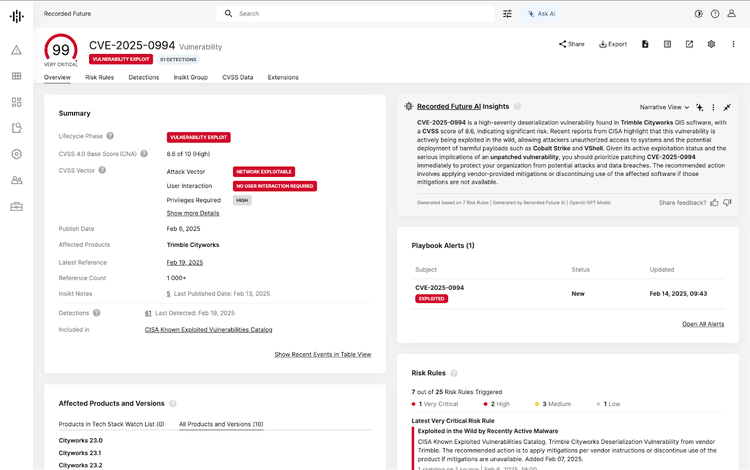Click the Show more Details link
Screen dimensions: 750x470
193,213
